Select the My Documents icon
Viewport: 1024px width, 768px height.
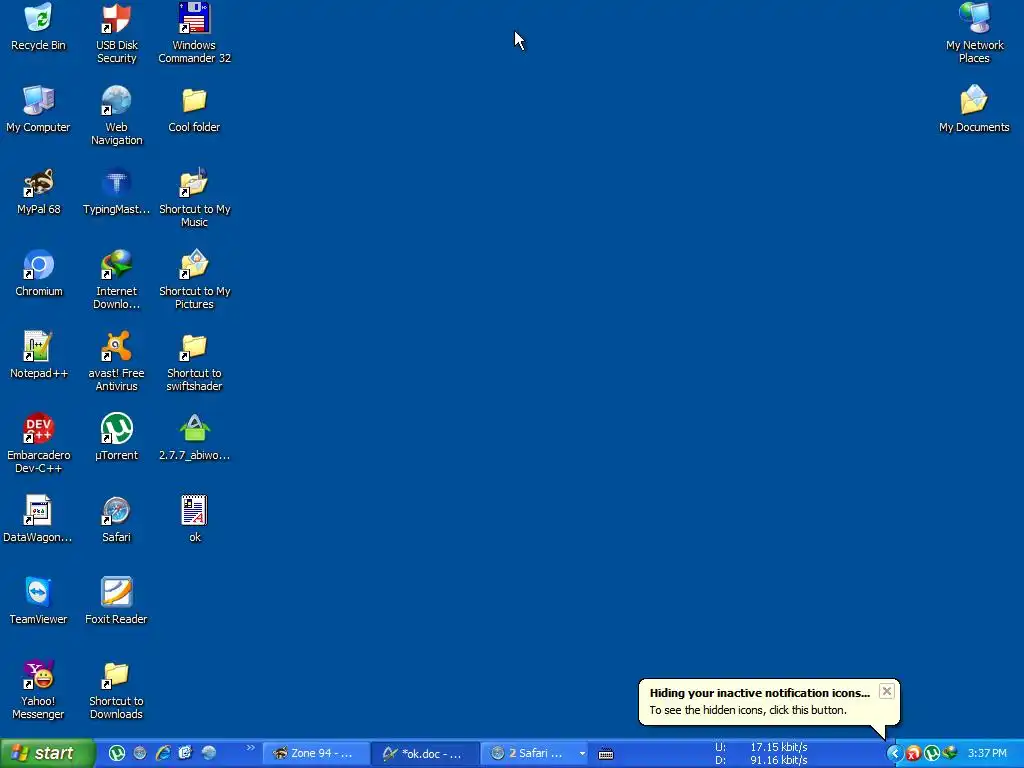coord(974,109)
